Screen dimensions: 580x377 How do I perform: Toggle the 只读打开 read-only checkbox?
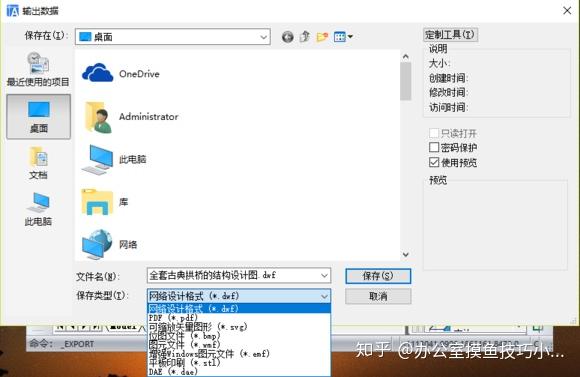434,133
